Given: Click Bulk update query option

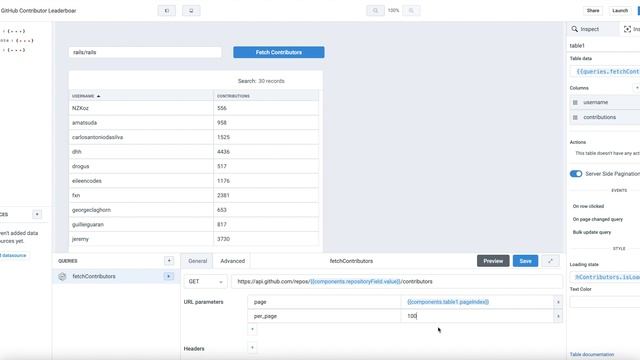Looking at the screenshot, I should pos(592,232).
